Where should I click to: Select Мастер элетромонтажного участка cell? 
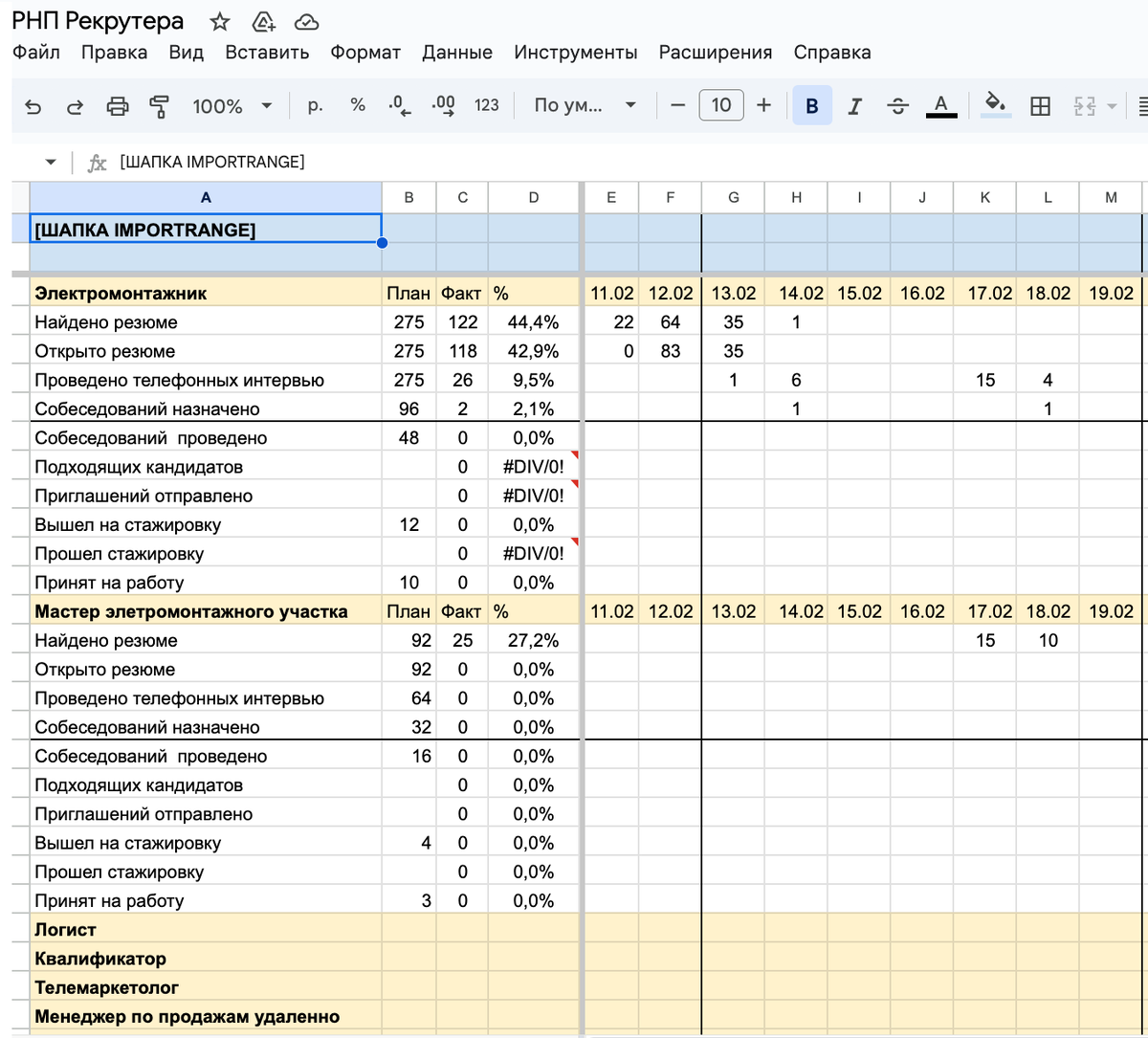coord(206,611)
